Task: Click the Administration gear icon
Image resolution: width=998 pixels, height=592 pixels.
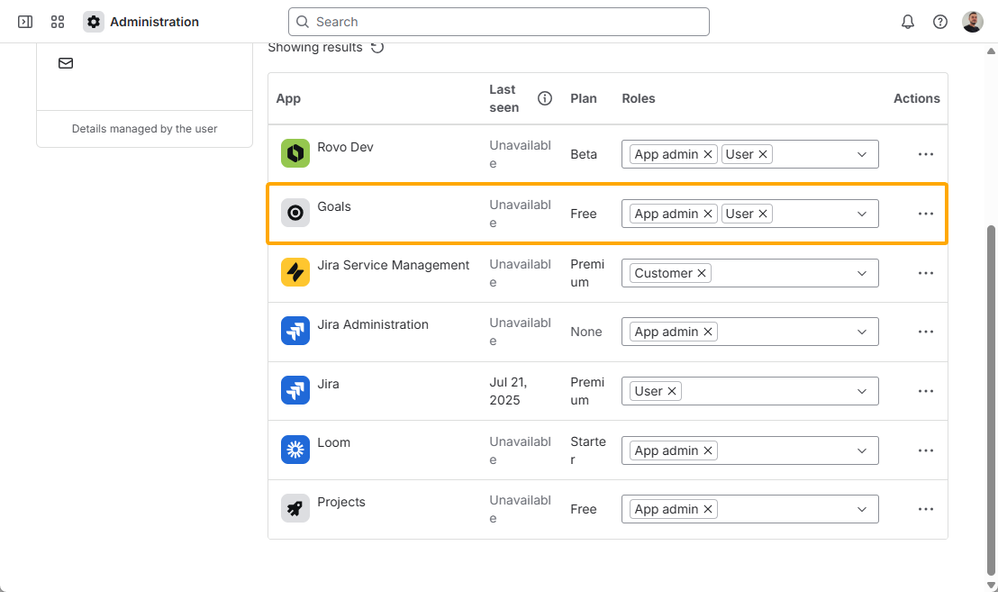Action: 94,22
